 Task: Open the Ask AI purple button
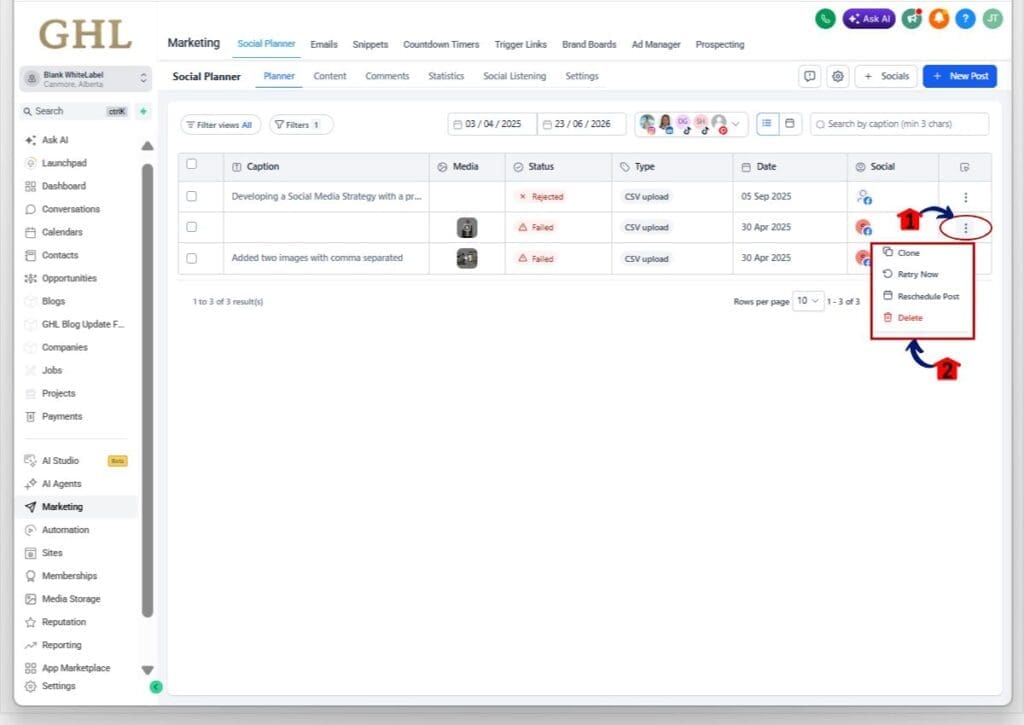coord(869,19)
